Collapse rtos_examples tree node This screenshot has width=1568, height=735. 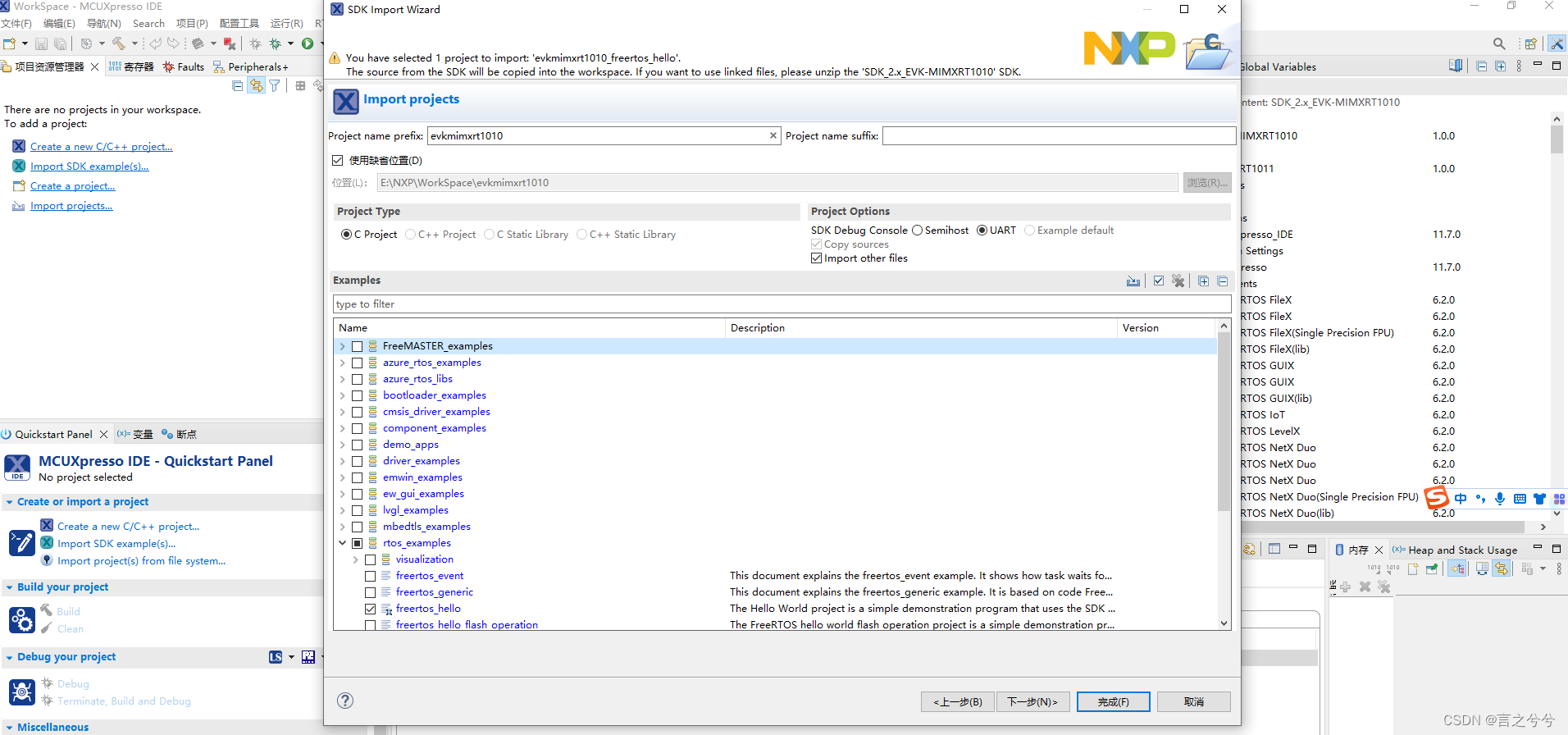click(342, 543)
